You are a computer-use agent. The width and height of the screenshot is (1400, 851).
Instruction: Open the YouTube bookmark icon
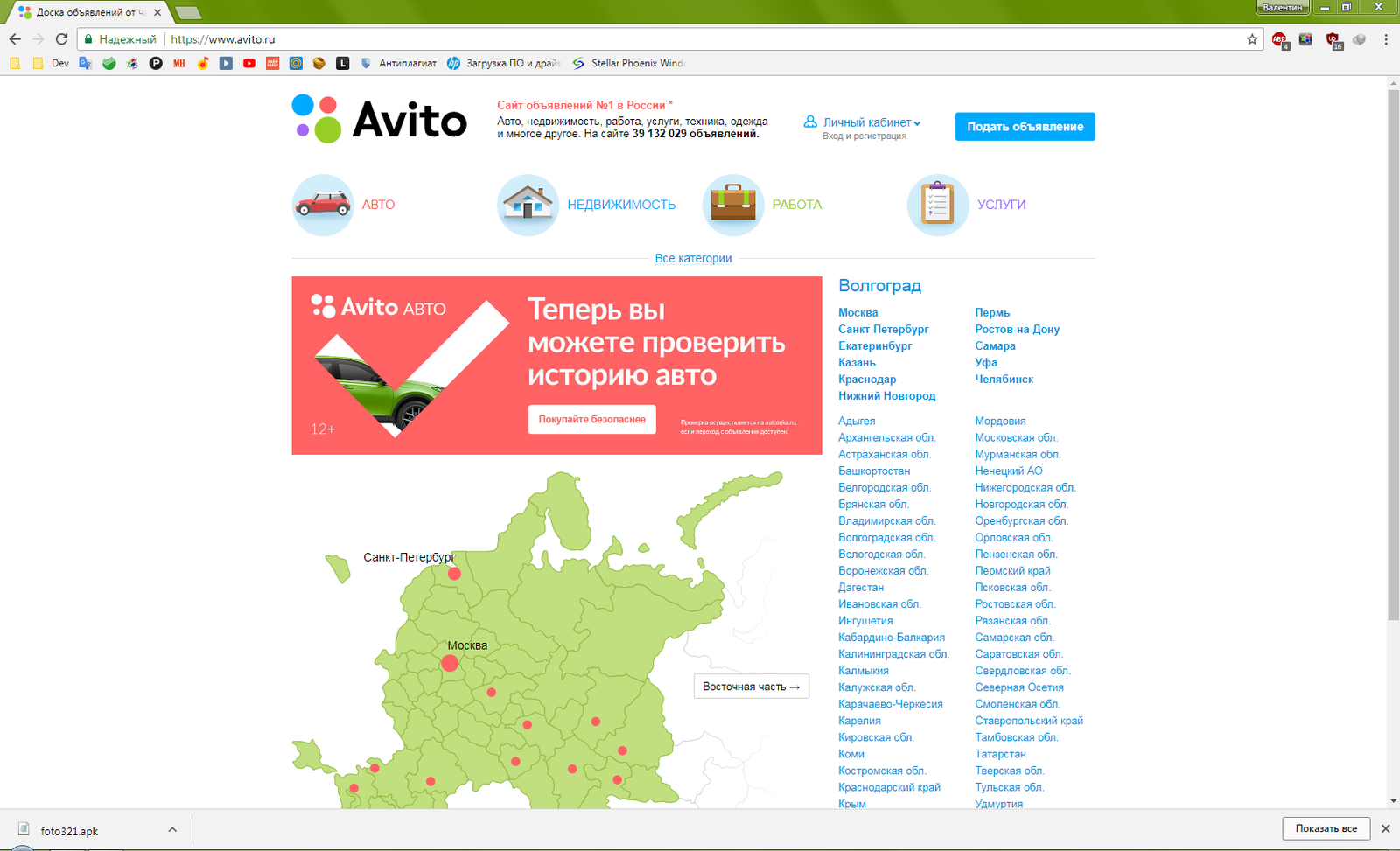click(x=249, y=63)
